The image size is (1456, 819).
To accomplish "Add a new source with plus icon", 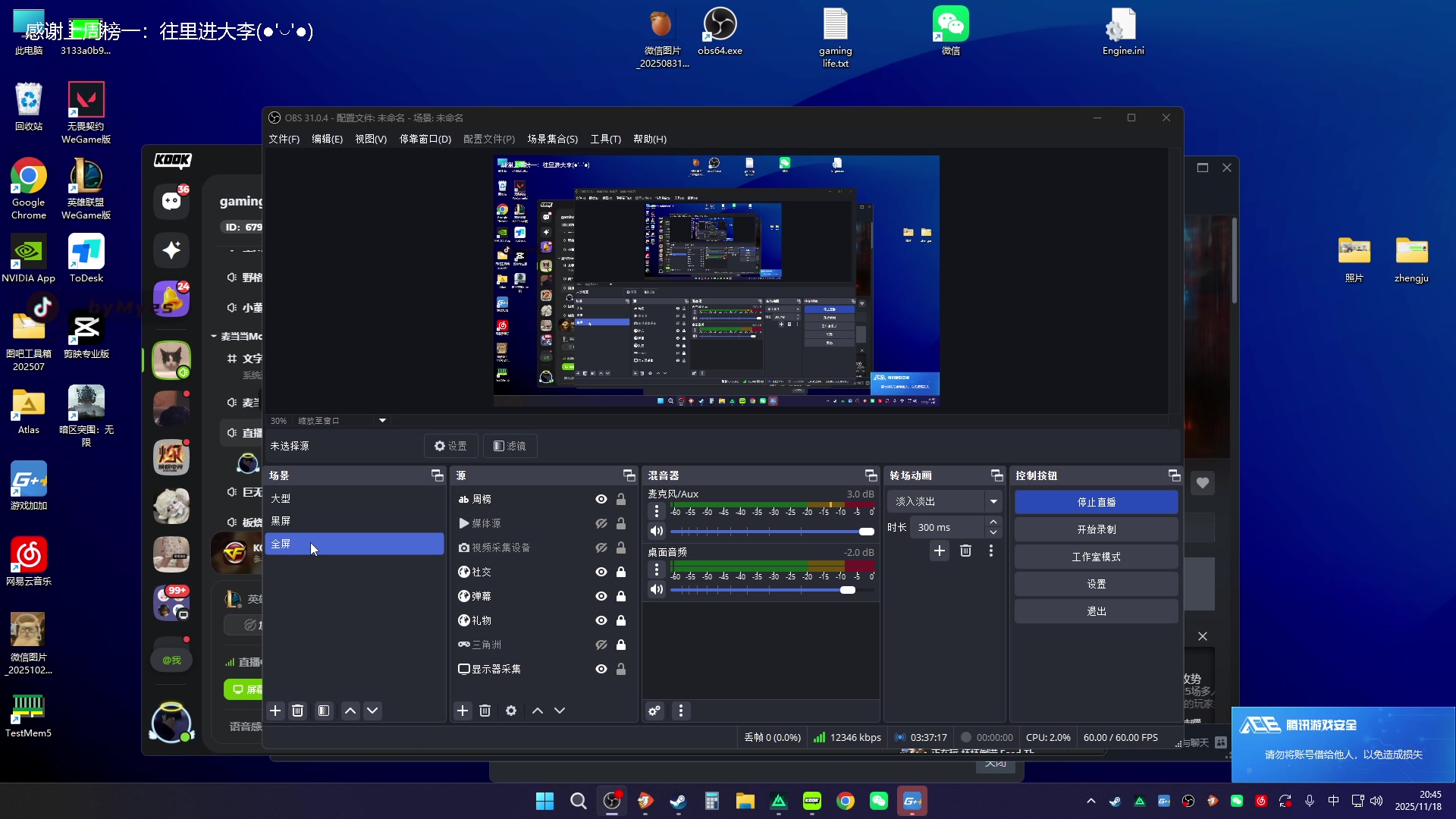I will (463, 711).
